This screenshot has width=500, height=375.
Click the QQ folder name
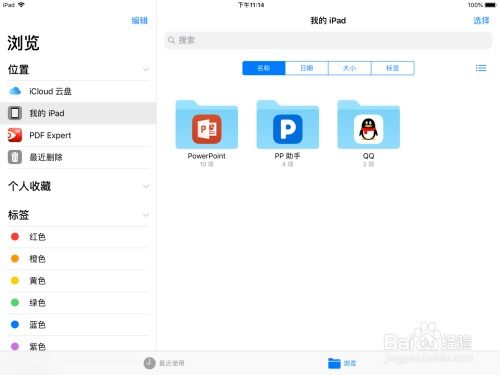(368, 156)
